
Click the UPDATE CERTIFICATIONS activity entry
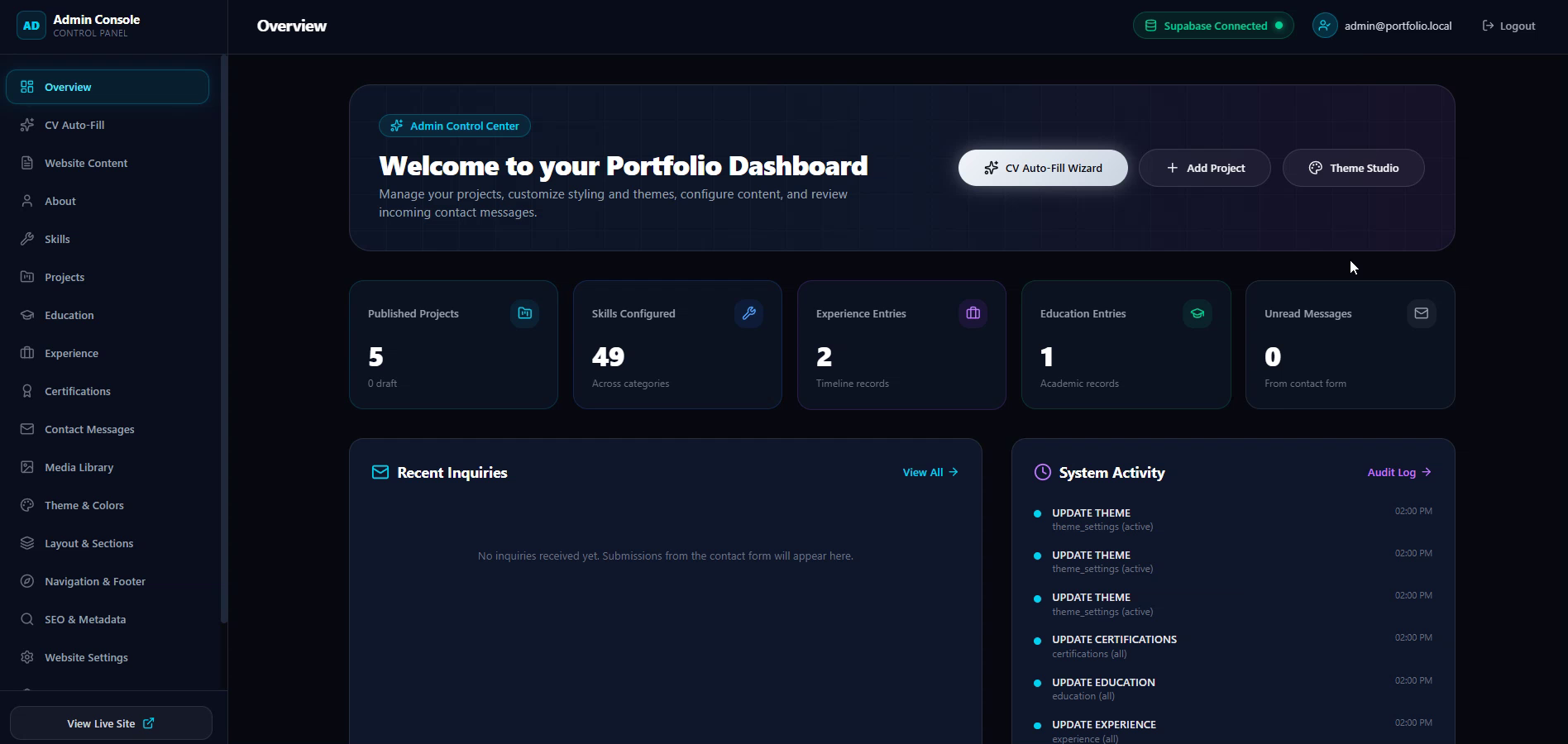[x=1233, y=646]
